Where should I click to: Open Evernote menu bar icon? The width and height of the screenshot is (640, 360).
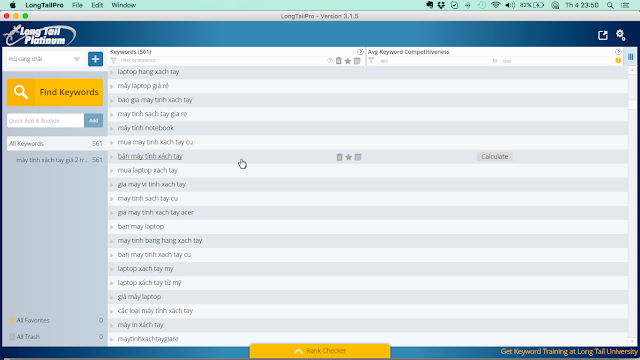[429, 5]
